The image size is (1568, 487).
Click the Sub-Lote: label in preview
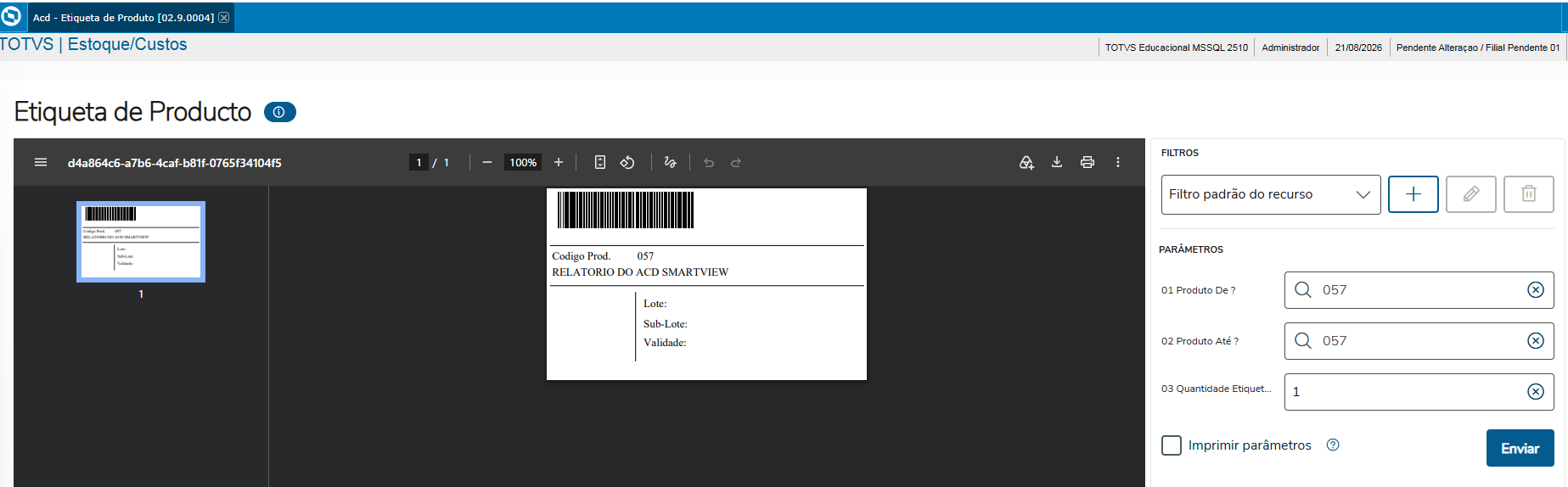666,324
